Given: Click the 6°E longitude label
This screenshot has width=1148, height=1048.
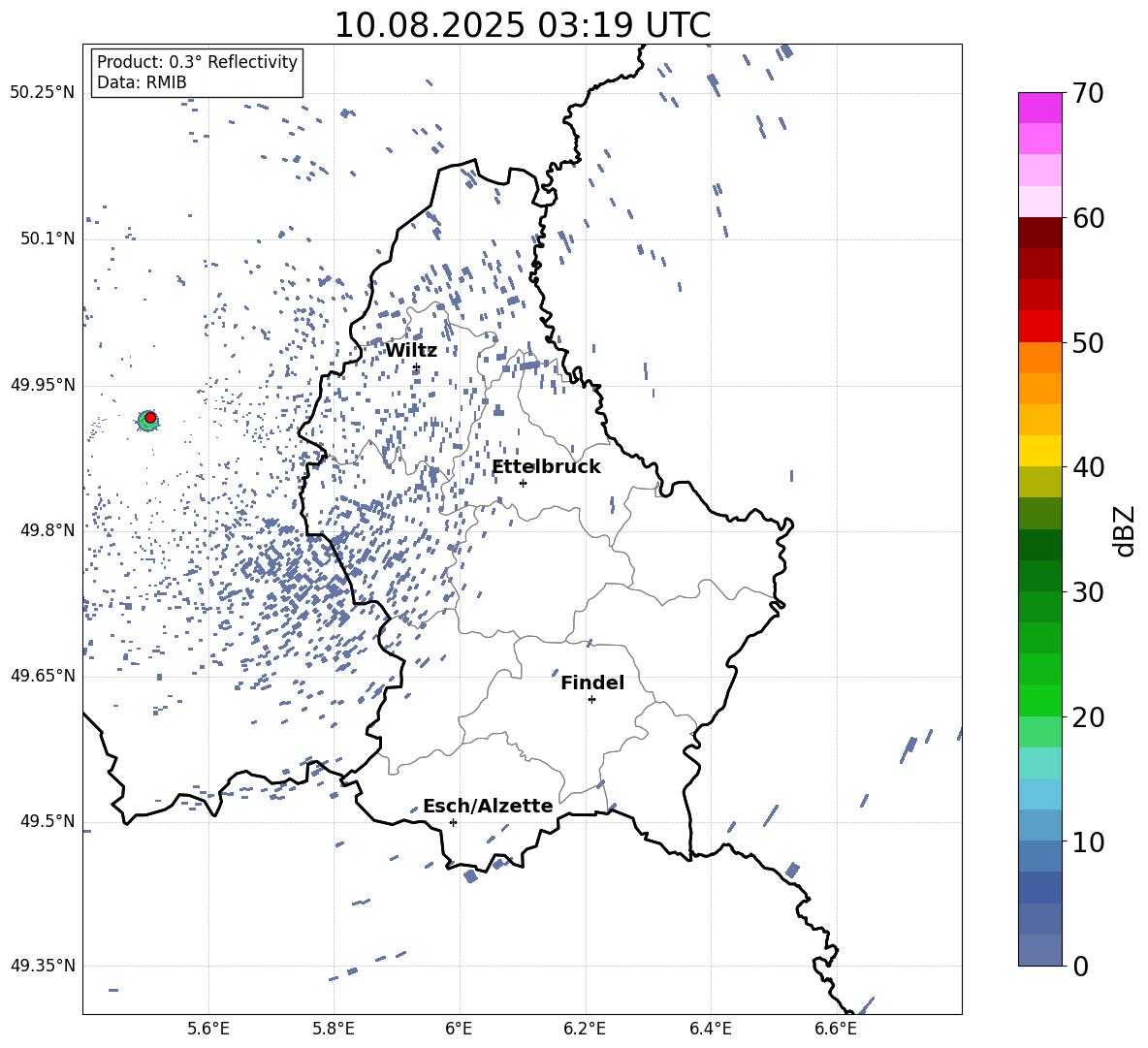Looking at the screenshot, I should coord(459,1030).
